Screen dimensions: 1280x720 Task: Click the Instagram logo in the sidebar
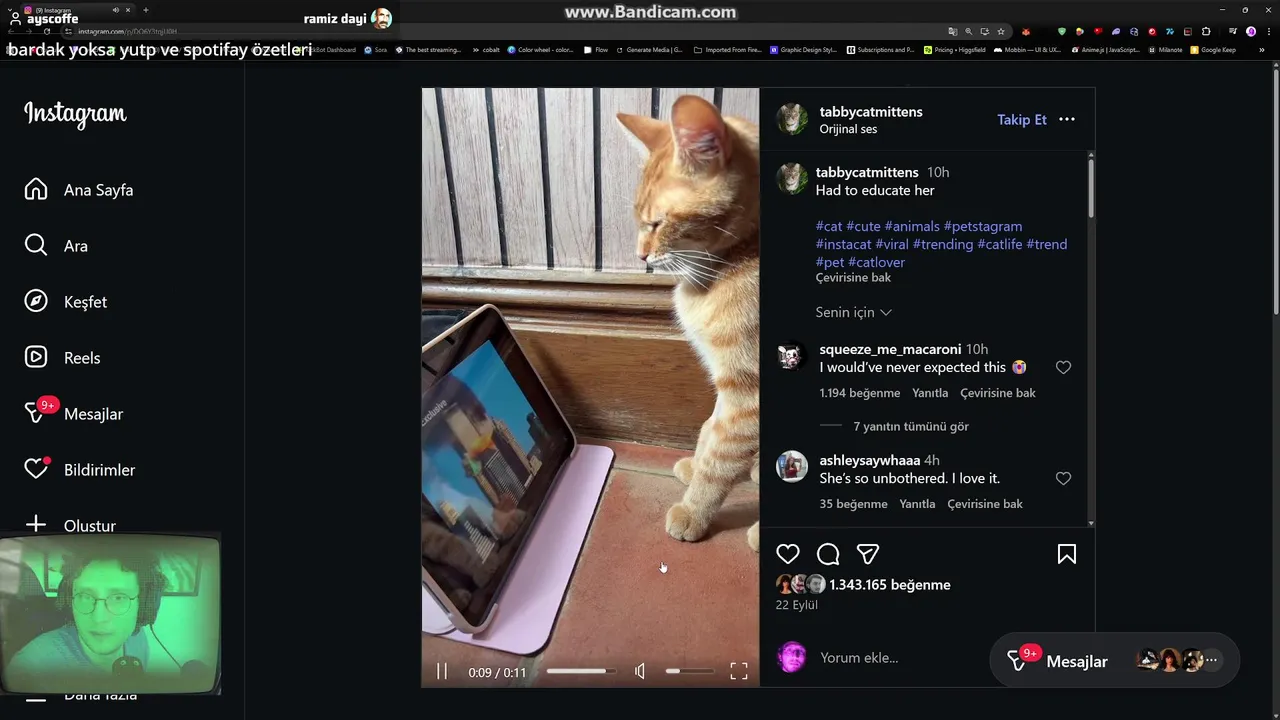tap(75, 114)
